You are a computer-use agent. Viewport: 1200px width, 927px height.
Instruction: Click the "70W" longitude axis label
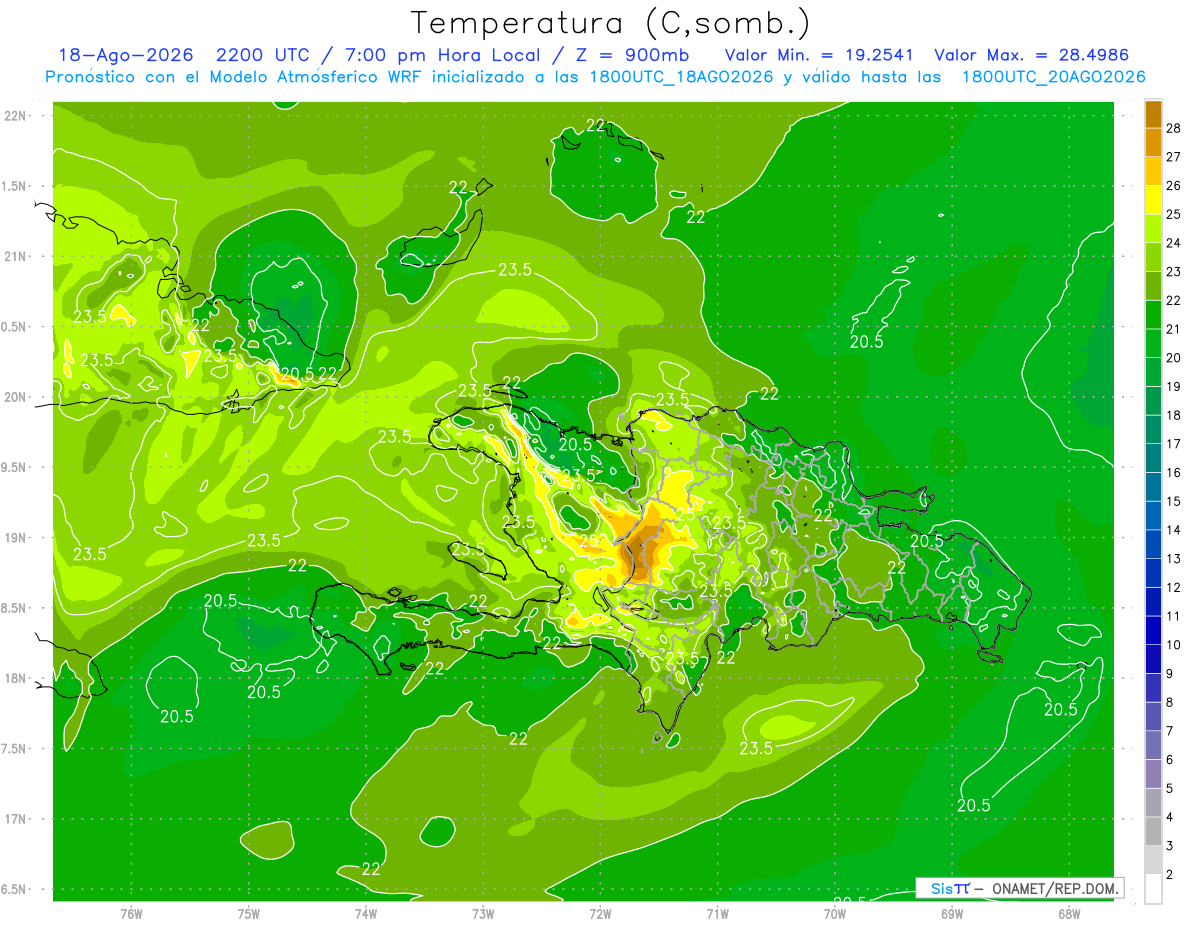(834, 913)
